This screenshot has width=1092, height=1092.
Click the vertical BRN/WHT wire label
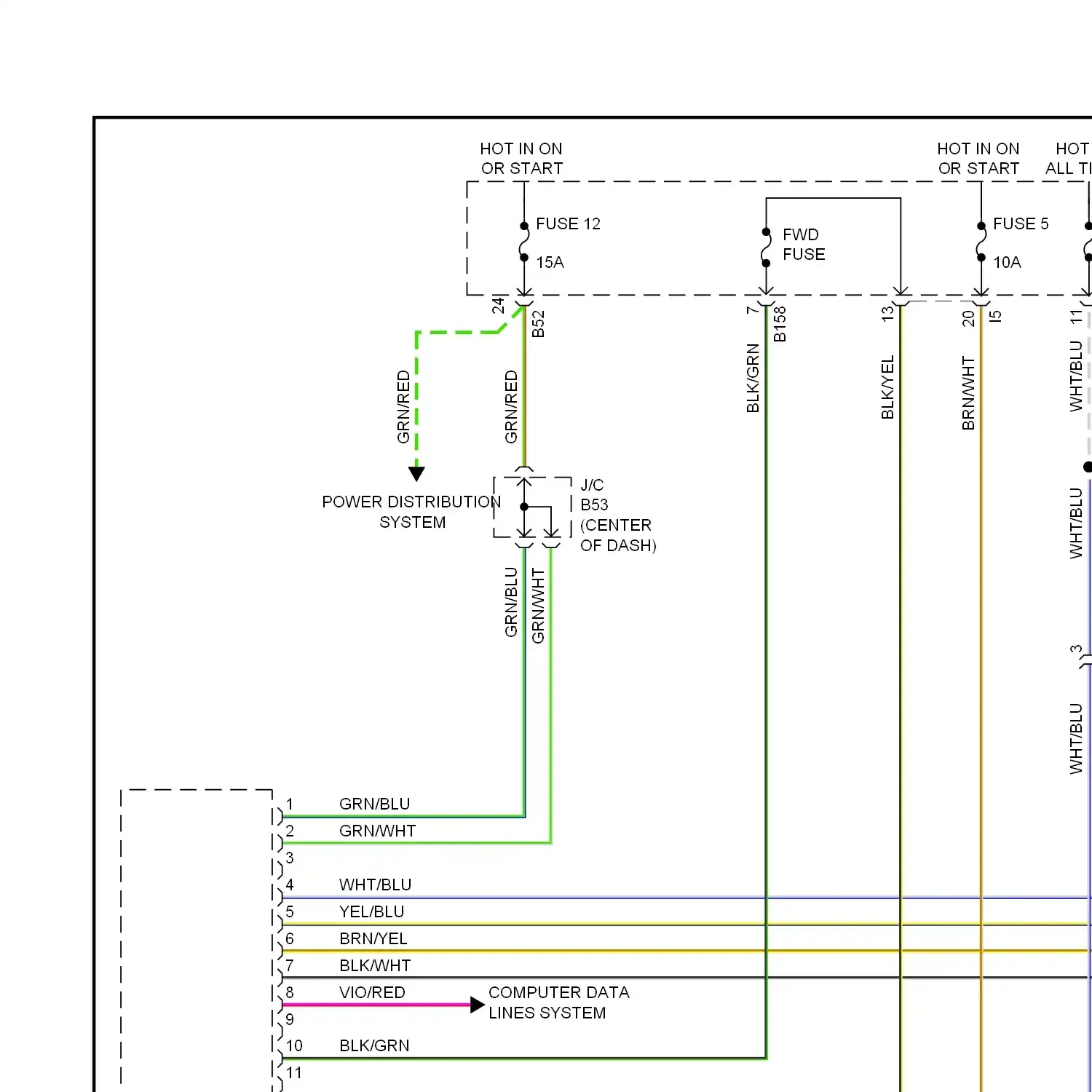(x=968, y=393)
